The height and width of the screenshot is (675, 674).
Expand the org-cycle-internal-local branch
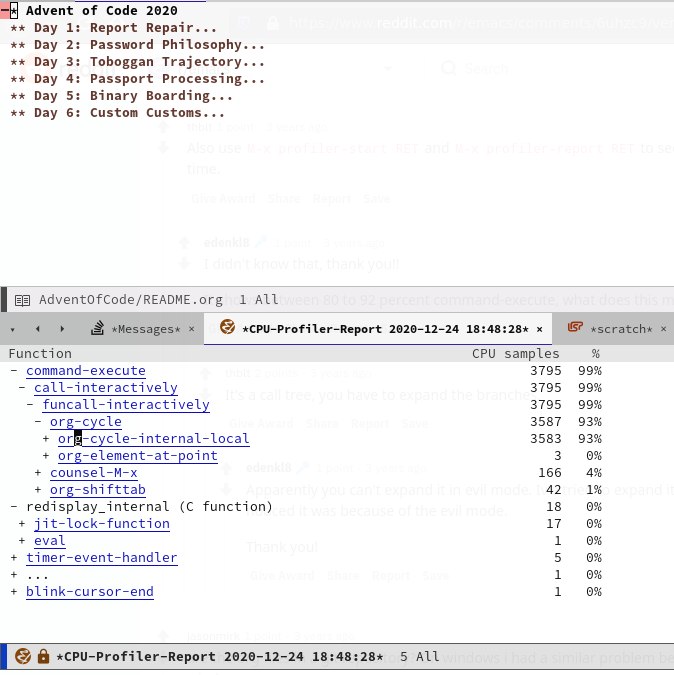(x=46, y=439)
